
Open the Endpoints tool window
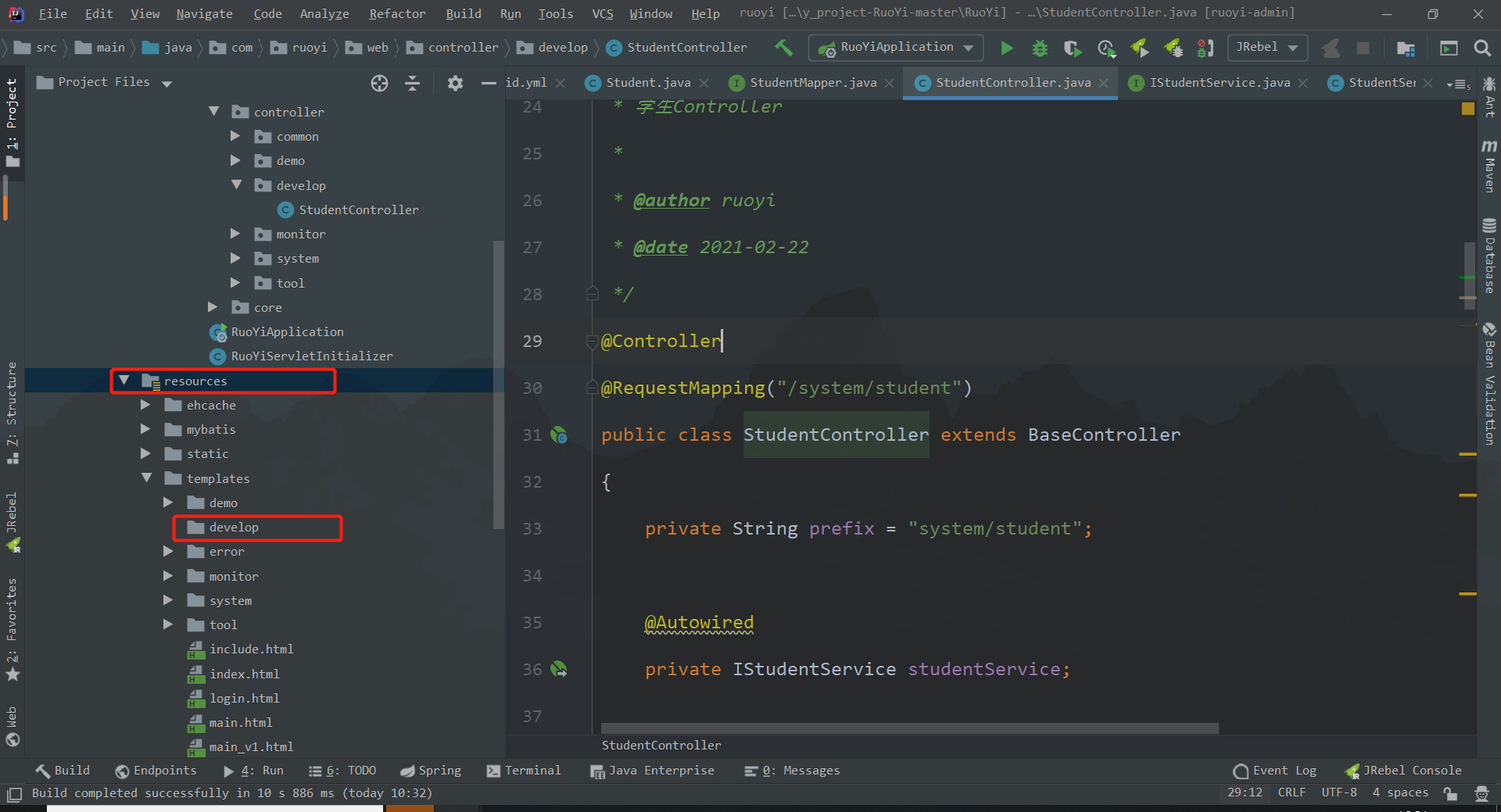click(x=156, y=771)
